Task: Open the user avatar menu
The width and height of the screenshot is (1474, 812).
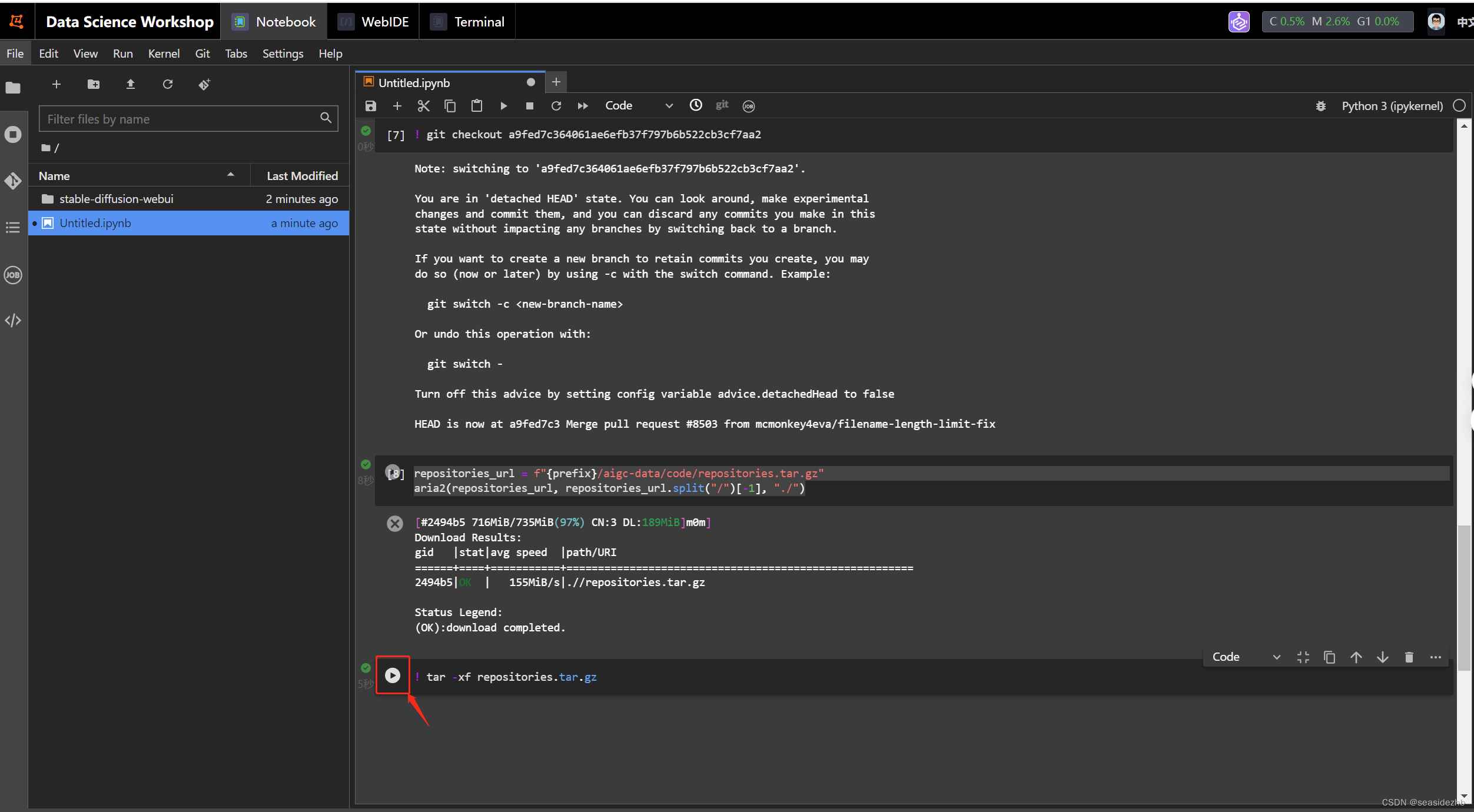Action: tap(1436, 22)
